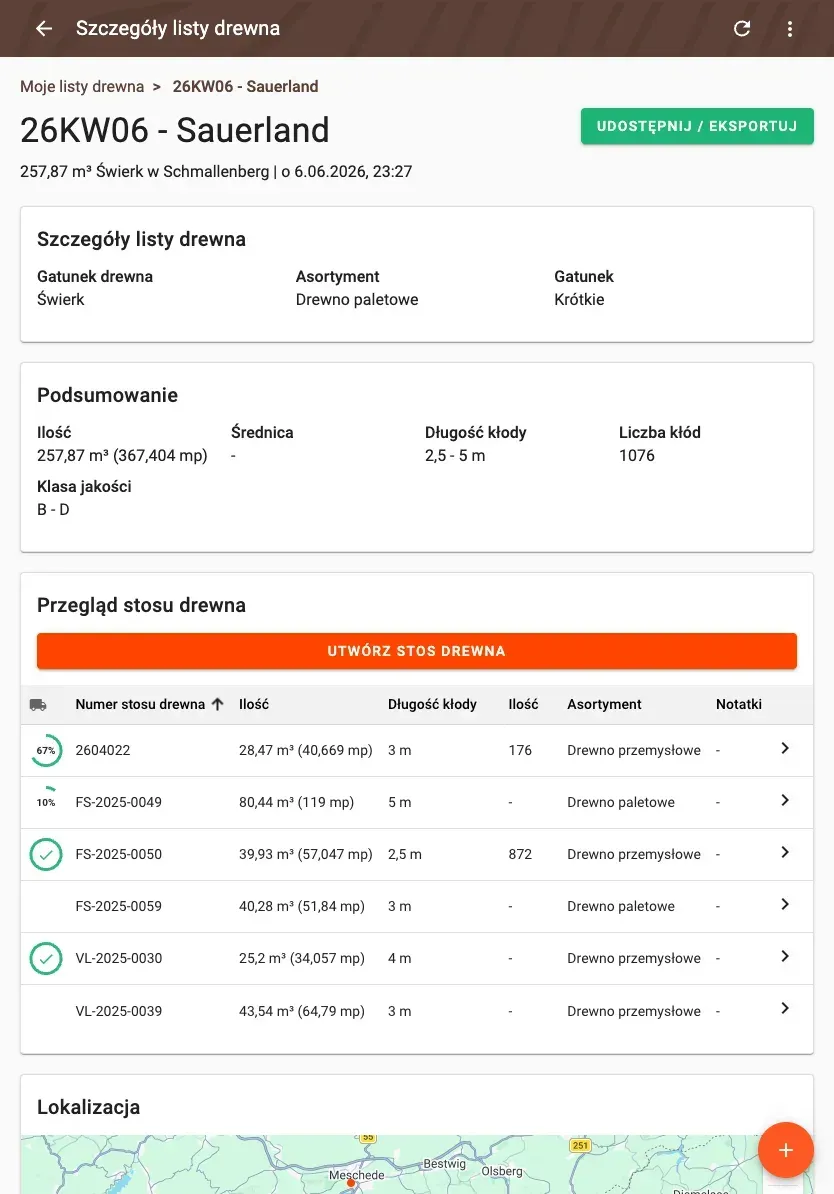Image resolution: width=834 pixels, height=1194 pixels.
Task: Open row VL-2025-0030 via chevron
Action: pyautogui.click(x=784, y=956)
